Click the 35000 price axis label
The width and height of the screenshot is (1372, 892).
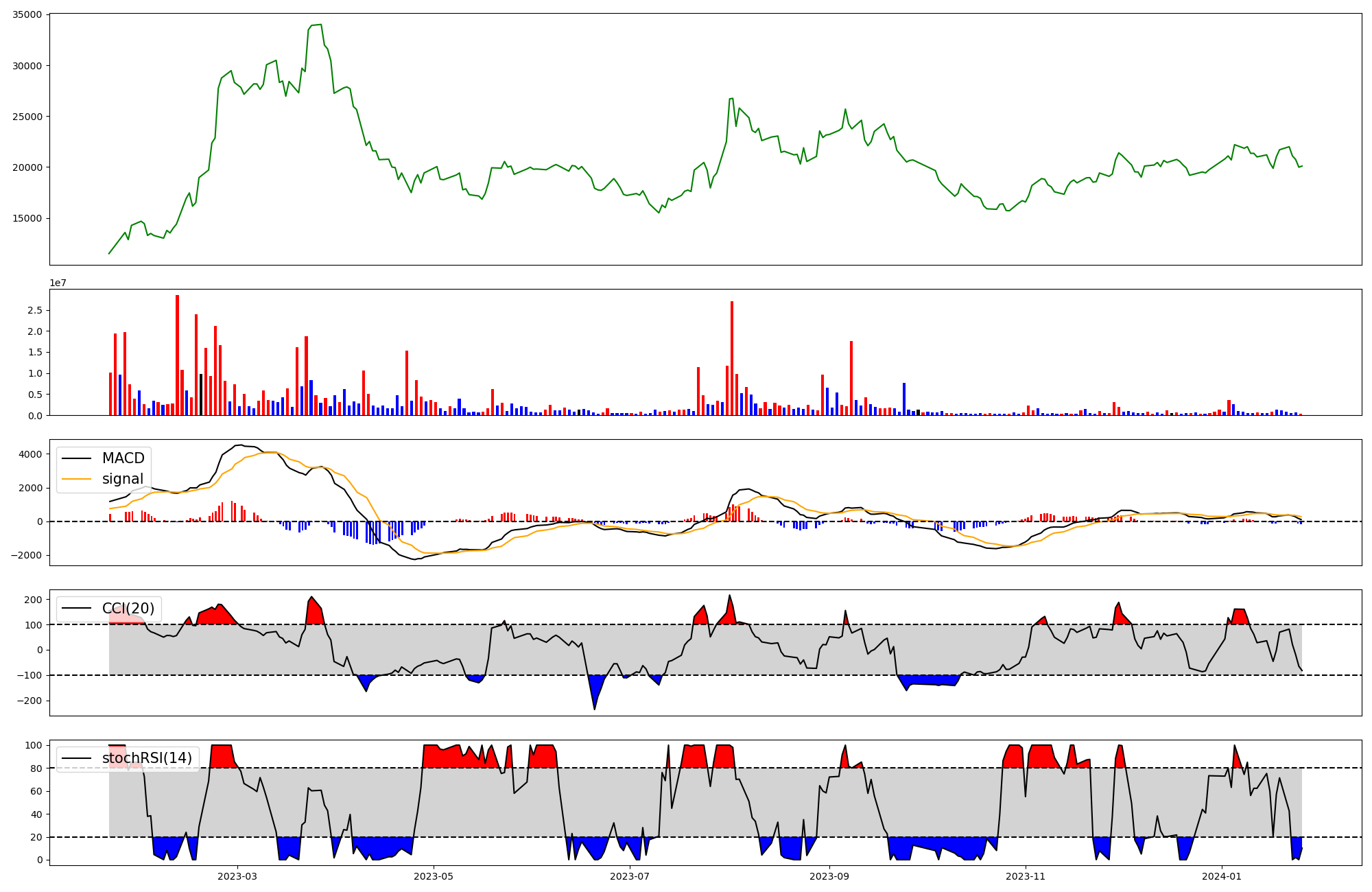(27, 14)
